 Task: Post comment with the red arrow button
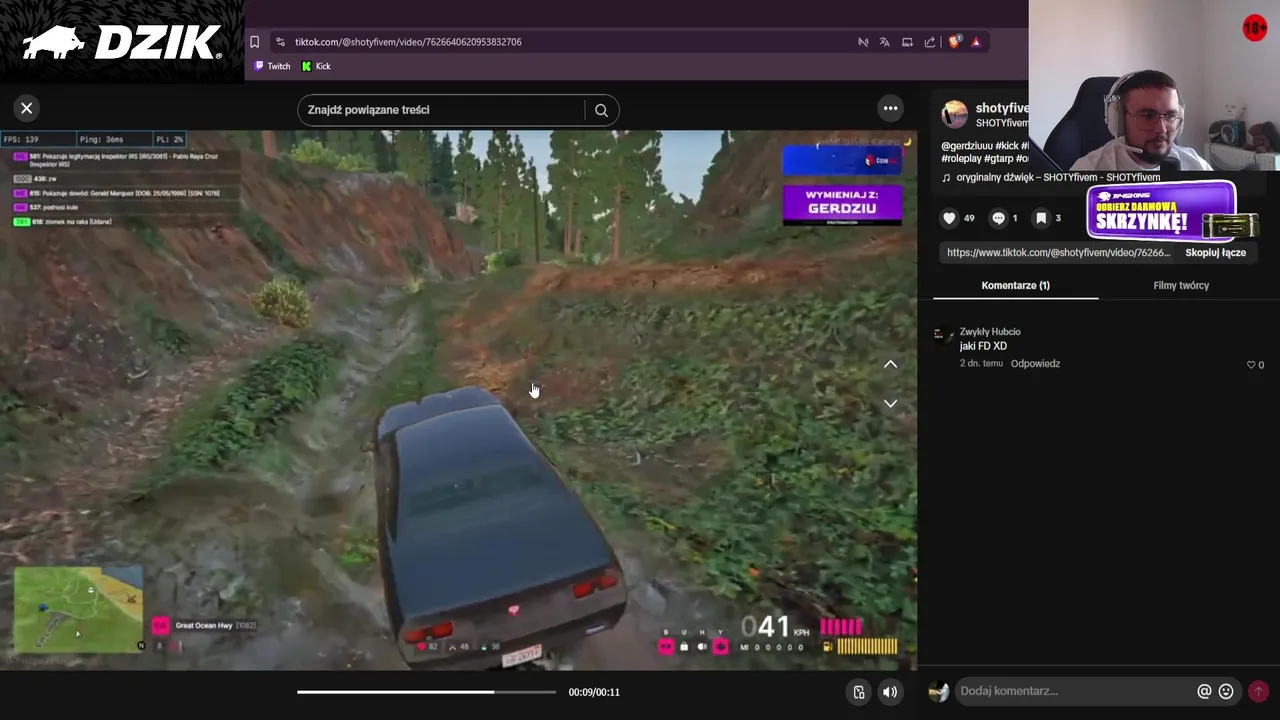(x=1258, y=691)
